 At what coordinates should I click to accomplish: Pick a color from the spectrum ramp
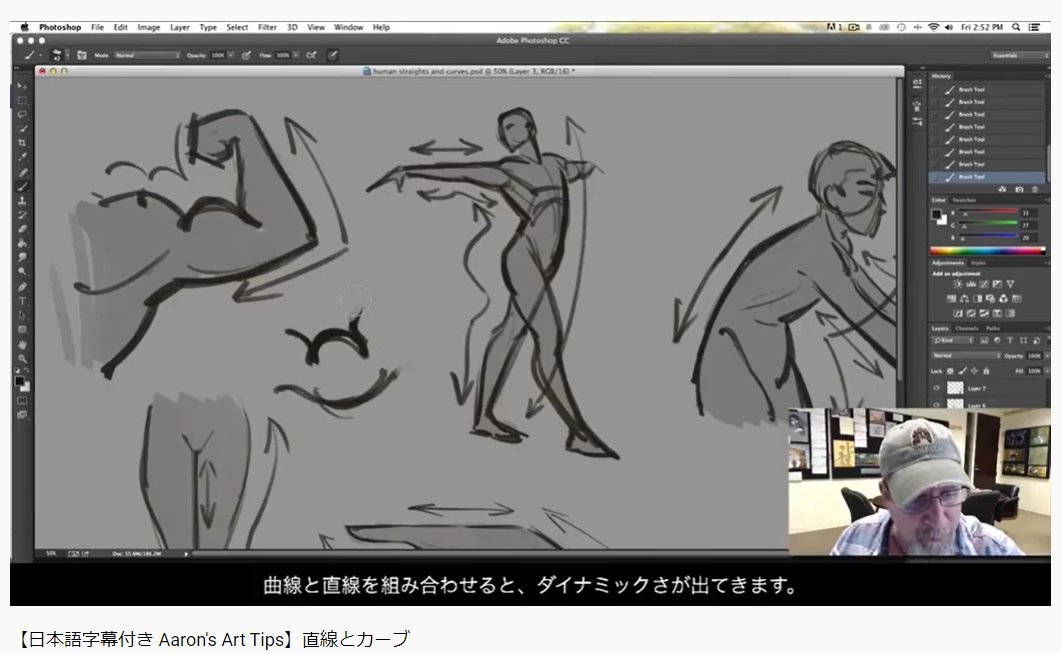(987, 251)
